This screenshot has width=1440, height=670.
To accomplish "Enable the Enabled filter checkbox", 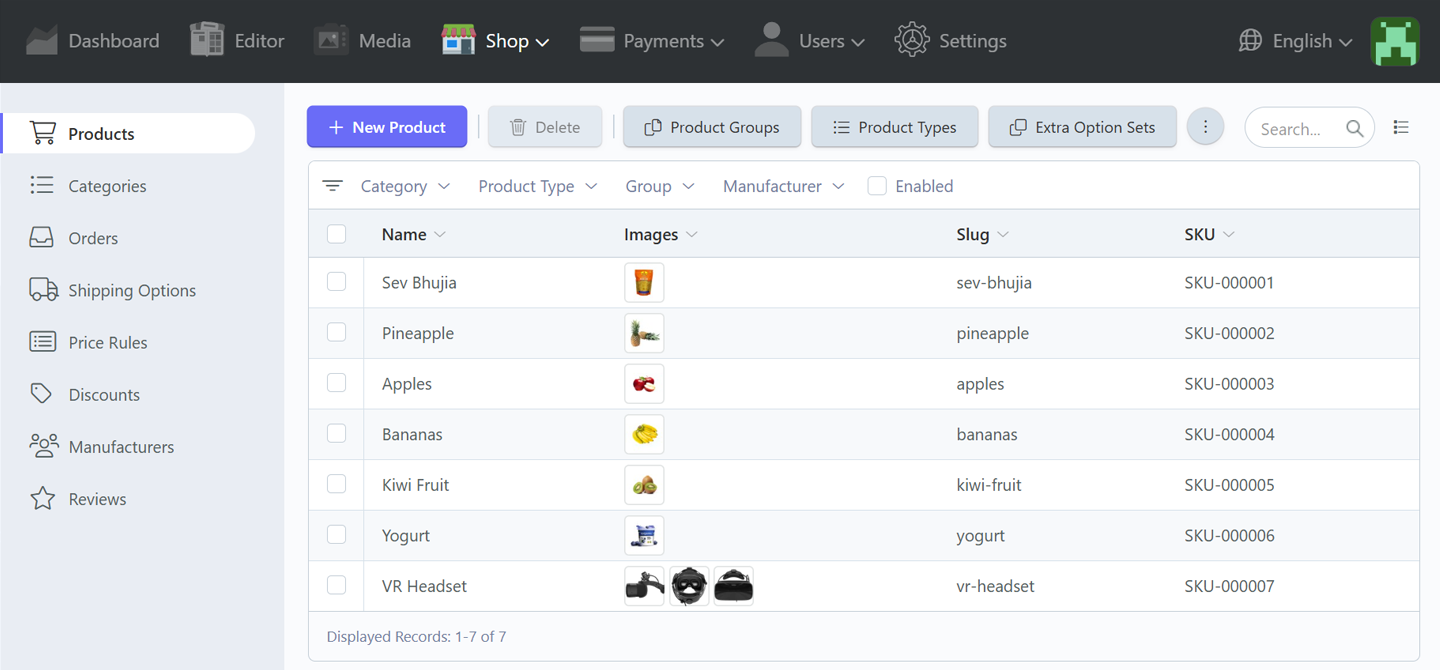I will click(877, 185).
